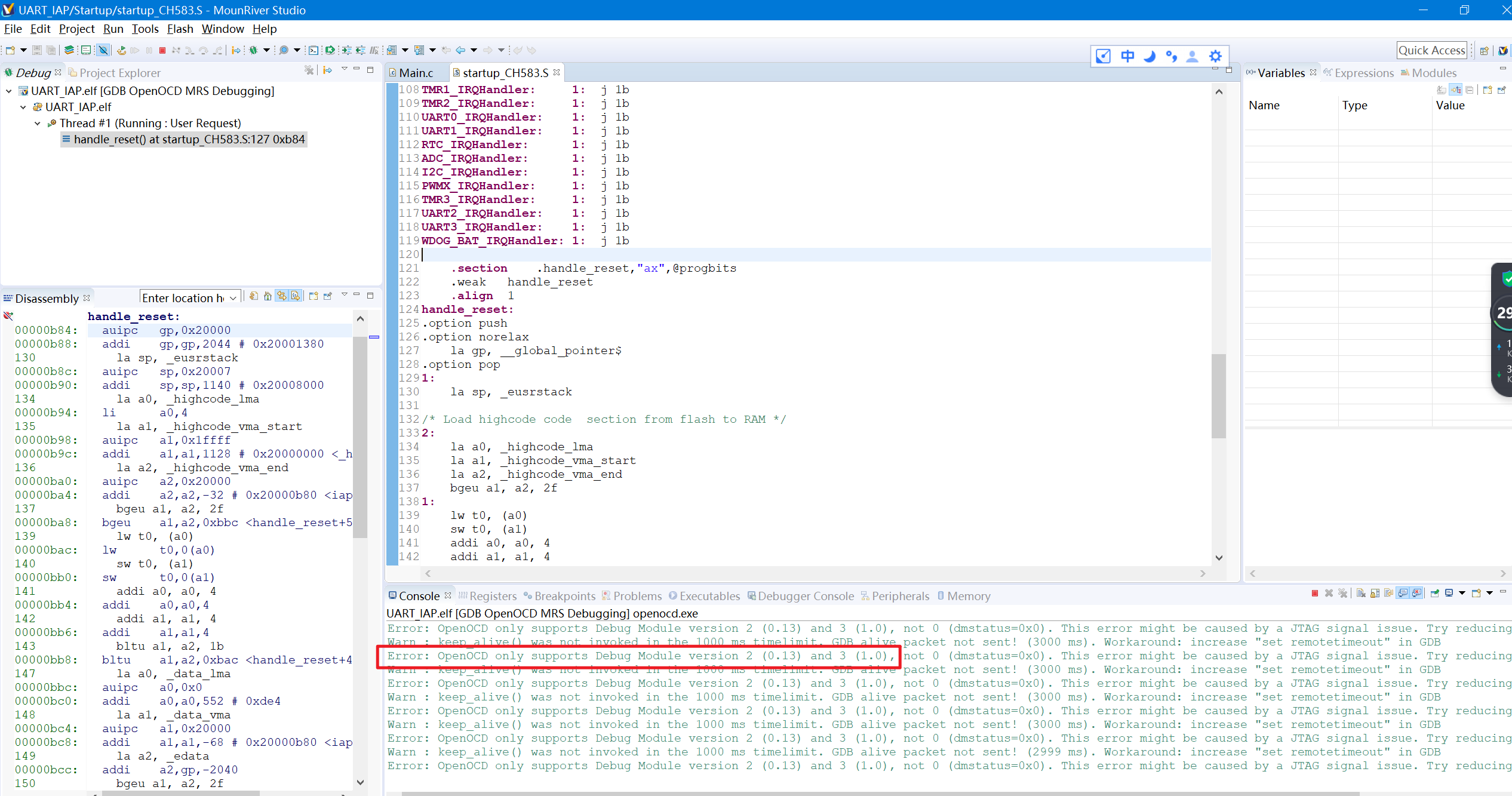
Task: Click the Enter location input in Disassembly
Action: click(x=183, y=297)
